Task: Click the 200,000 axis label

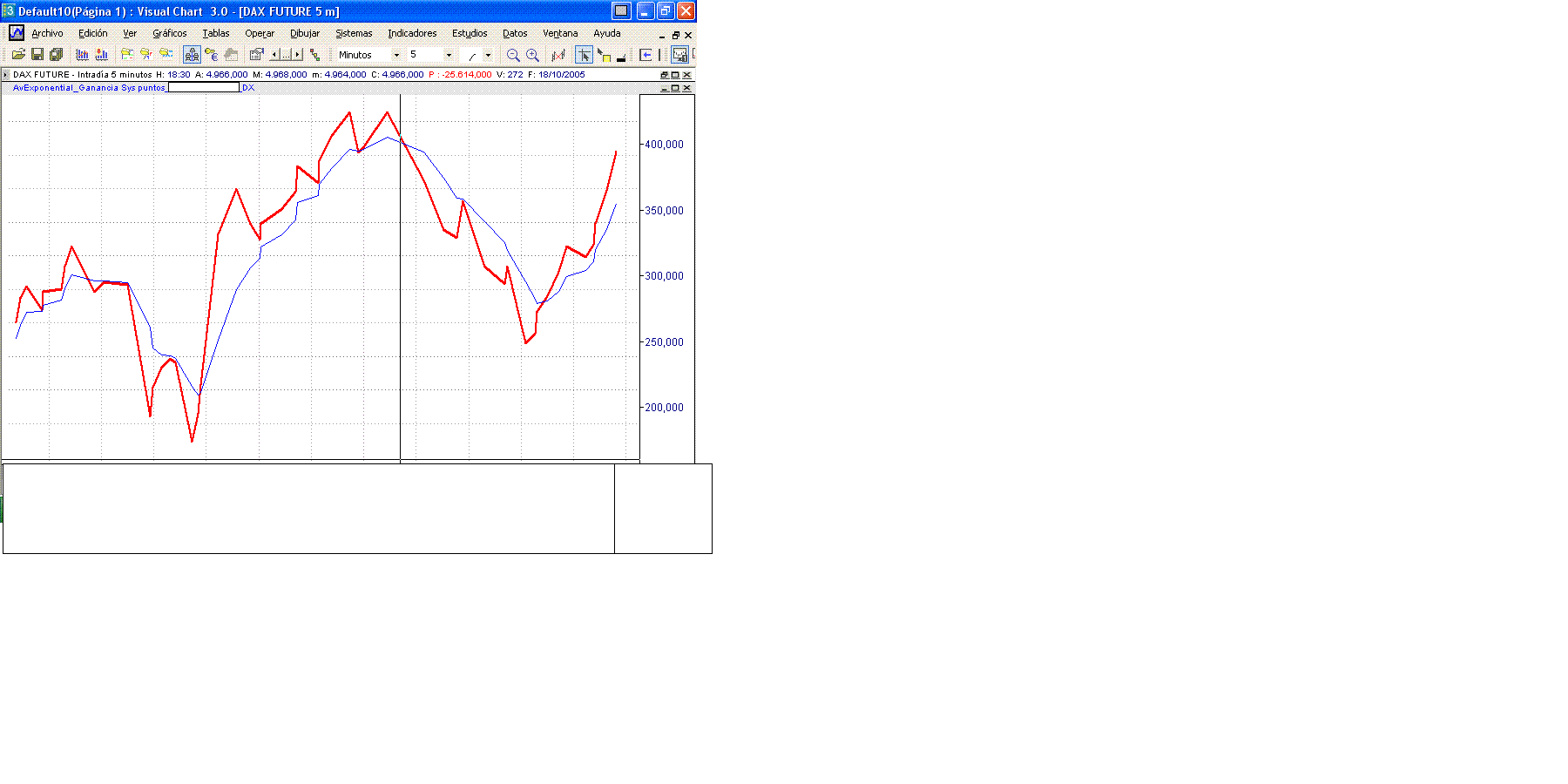Action: pos(664,408)
